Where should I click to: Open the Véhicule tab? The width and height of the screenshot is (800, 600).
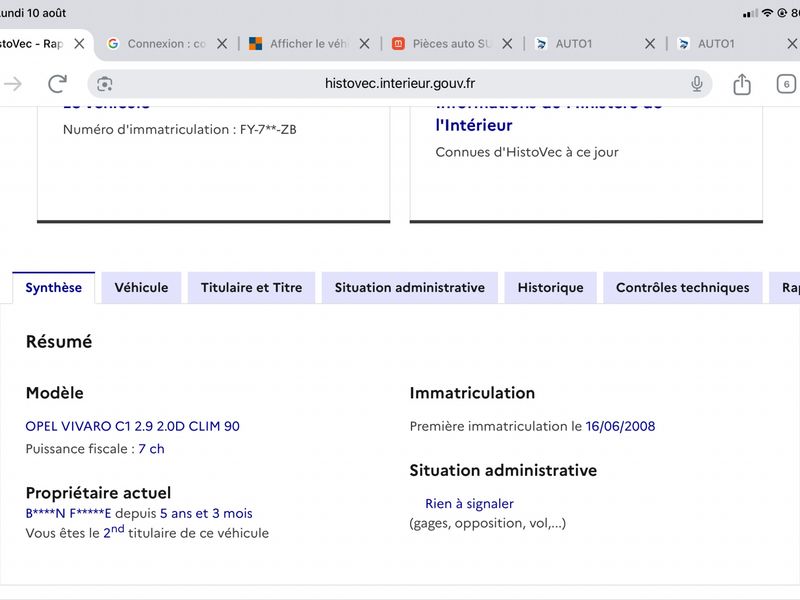coord(141,288)
